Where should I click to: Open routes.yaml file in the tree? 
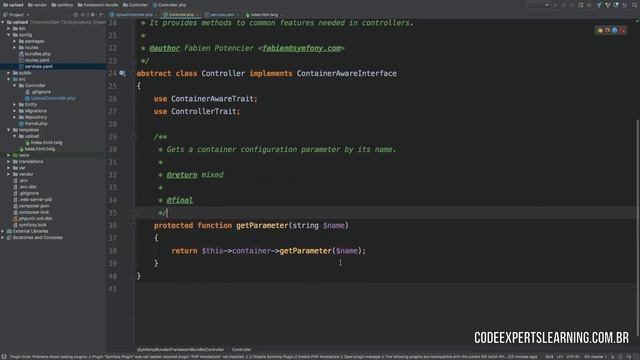[37, 60]
